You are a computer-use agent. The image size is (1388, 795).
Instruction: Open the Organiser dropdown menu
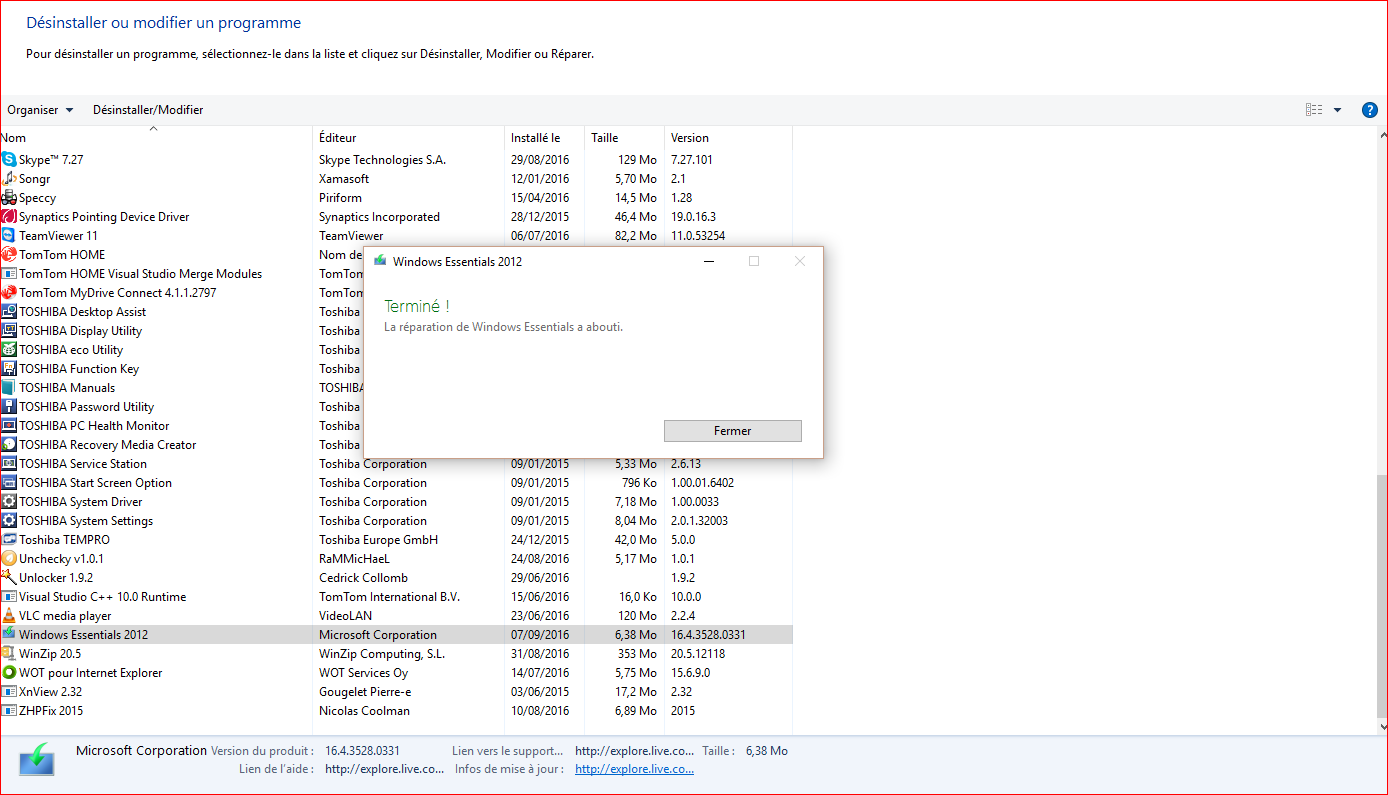point(40,110)
